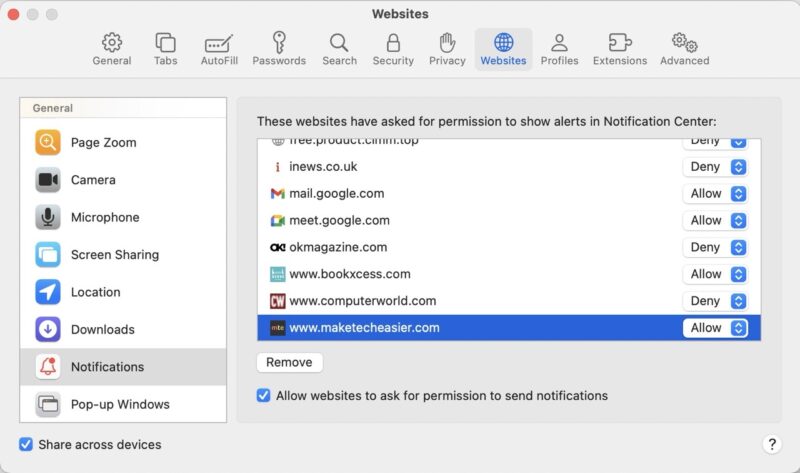Image resolution: width=800 pixels, height=473 pixels.
Task: Click the Computerworld CW favicon
Action: coord(277,301)
